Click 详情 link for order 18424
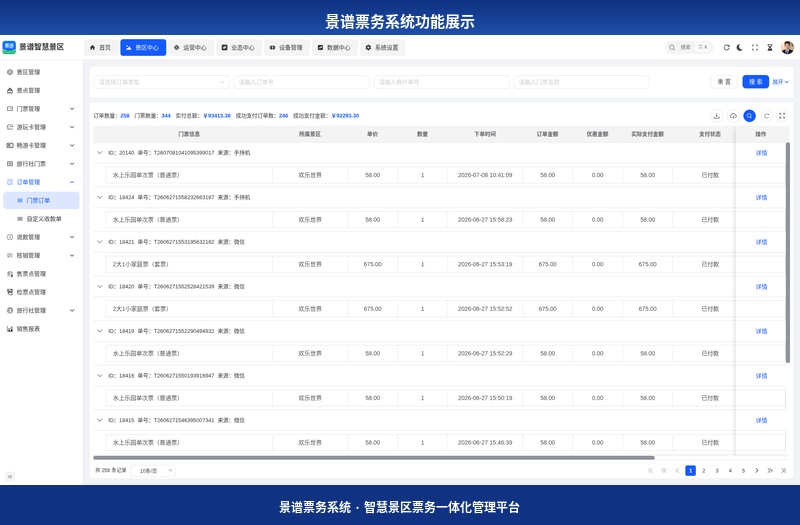 tap(761, 197)
